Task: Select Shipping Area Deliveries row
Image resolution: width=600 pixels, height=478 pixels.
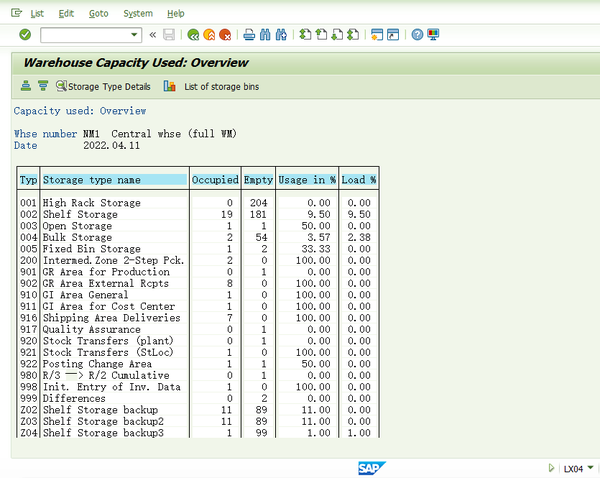Action: pyautogui.click(x=198, y=318)
